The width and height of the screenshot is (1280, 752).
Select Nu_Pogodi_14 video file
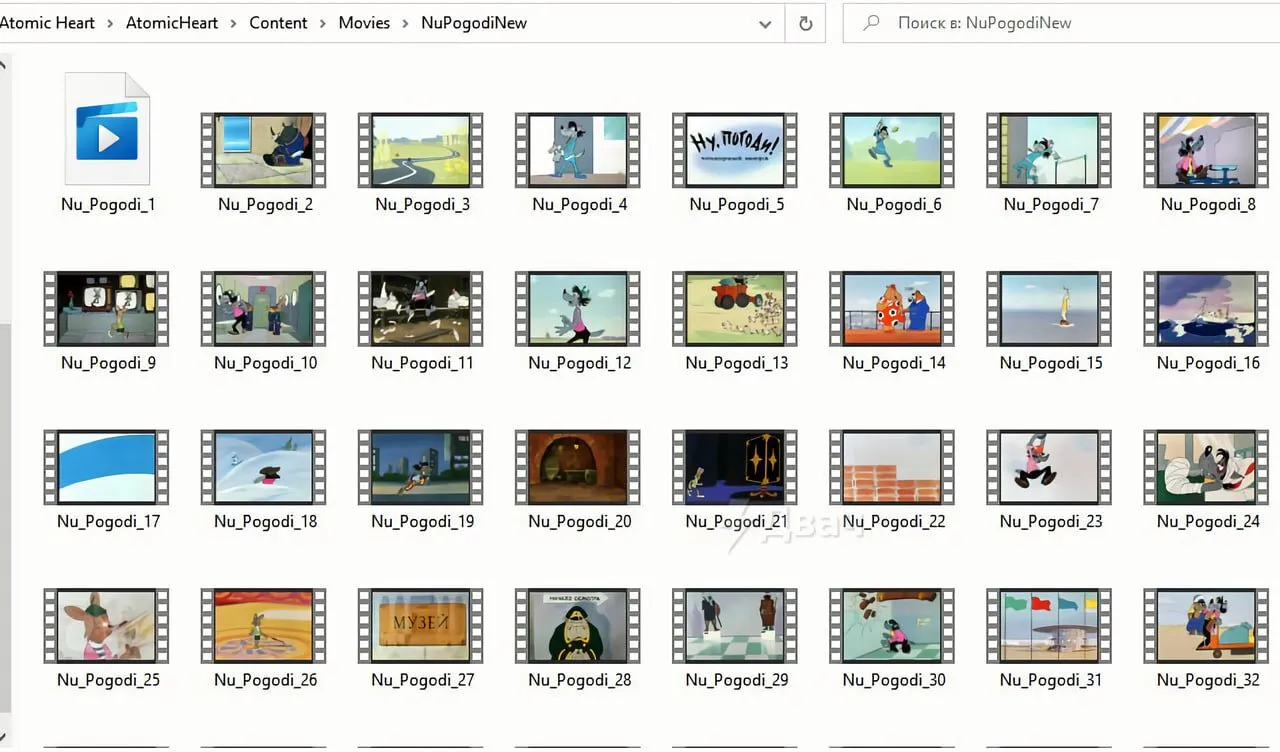click(x=892, y=309)
